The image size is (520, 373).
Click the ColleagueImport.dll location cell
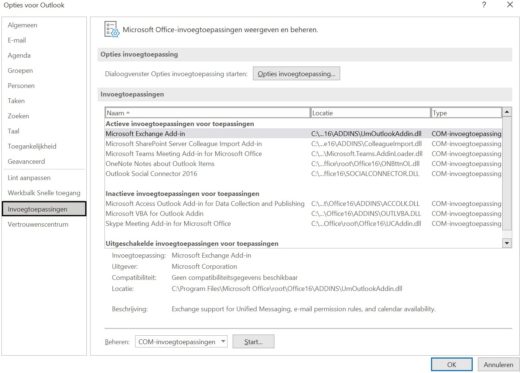click(366, 144)
